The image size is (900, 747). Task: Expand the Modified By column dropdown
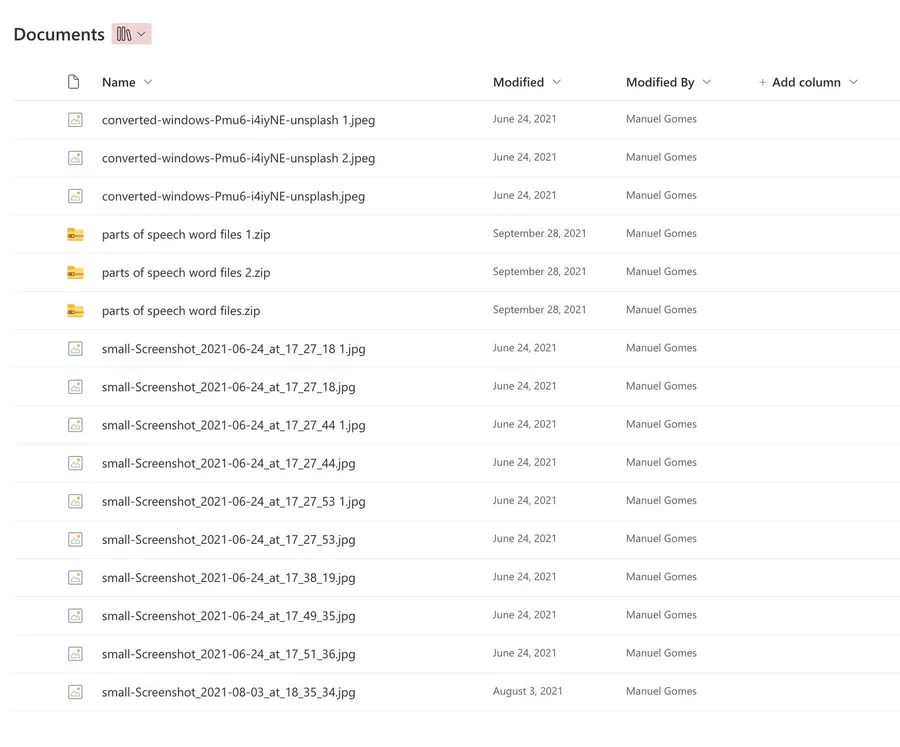pos(707,82)
